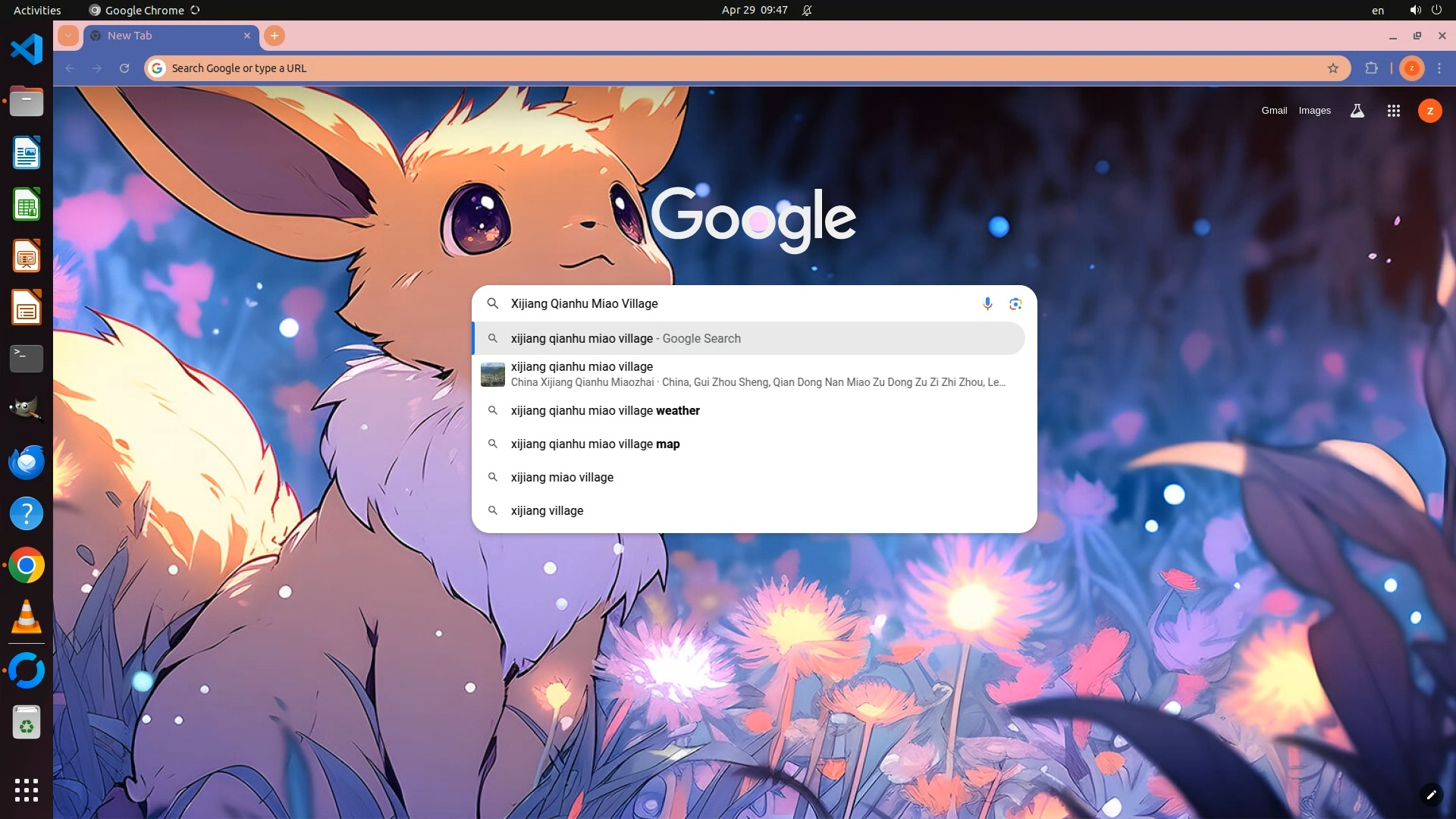Image resolution: width=1456 pixels, height=819 pixels.
Task: Open system volume indicator
Action: click(x=1415, y=11)
